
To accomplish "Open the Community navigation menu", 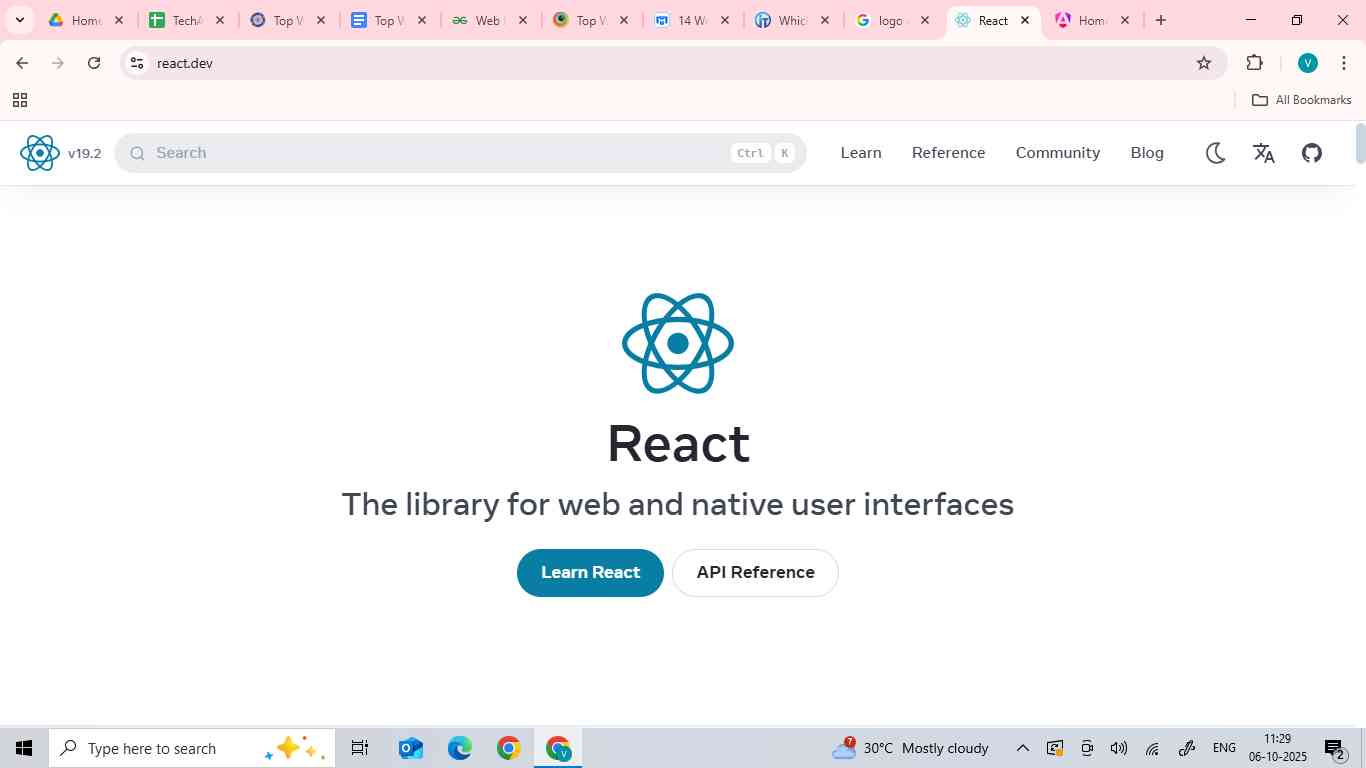I will click(1057, 152).
